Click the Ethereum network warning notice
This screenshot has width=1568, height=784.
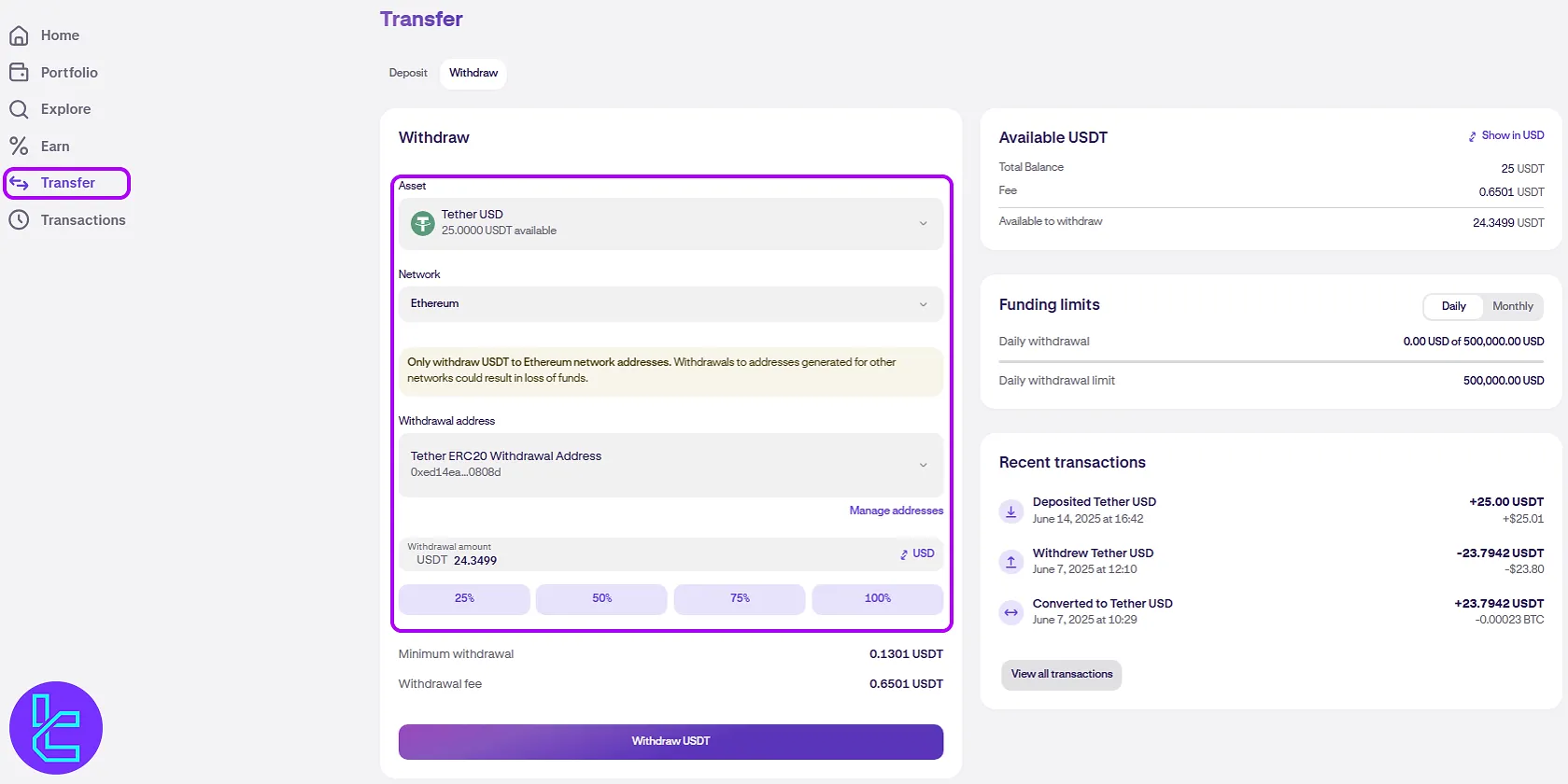coord(671,371)
